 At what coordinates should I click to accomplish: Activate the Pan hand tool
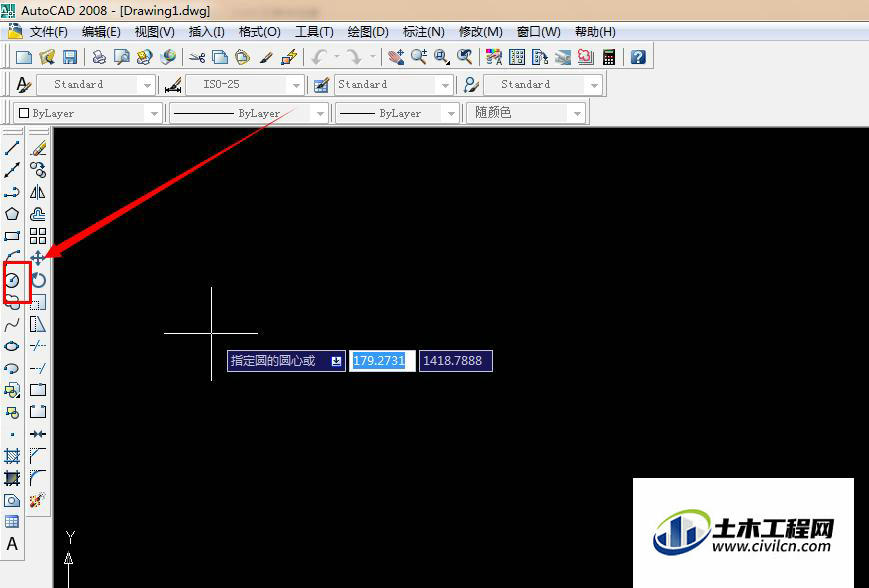click(x=396, y=57)
